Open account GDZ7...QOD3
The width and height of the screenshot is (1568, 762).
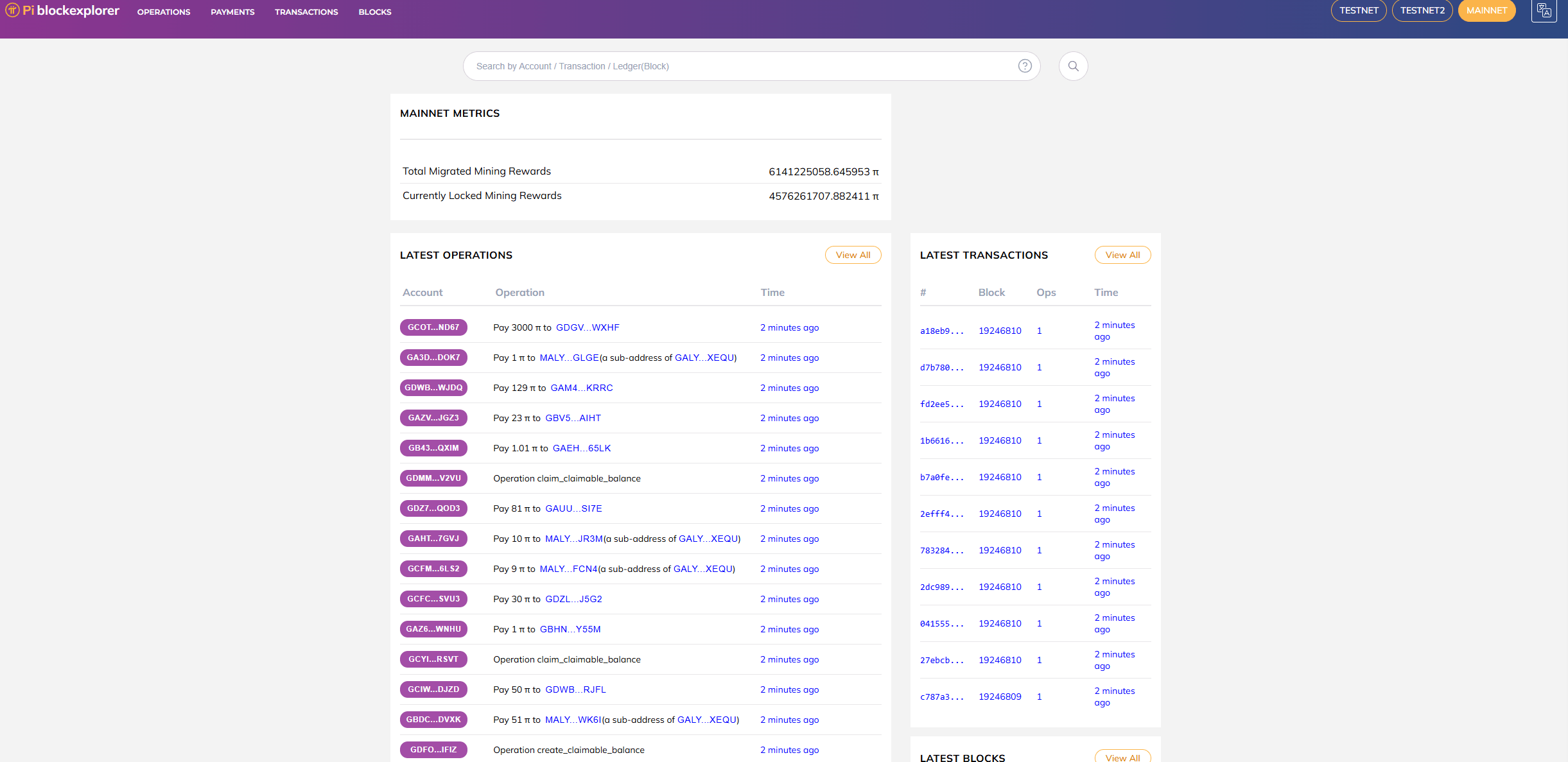point(433,508)
